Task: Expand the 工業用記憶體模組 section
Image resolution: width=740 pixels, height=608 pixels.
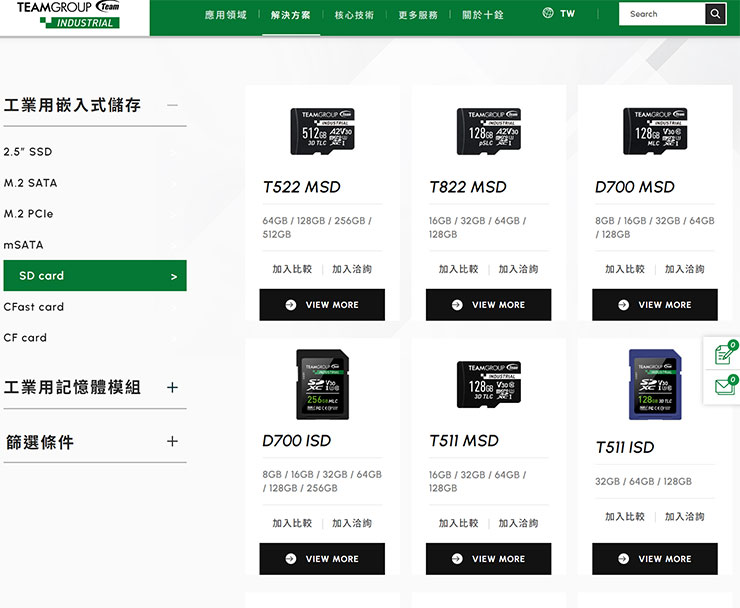Action: (x=172, y=388)
